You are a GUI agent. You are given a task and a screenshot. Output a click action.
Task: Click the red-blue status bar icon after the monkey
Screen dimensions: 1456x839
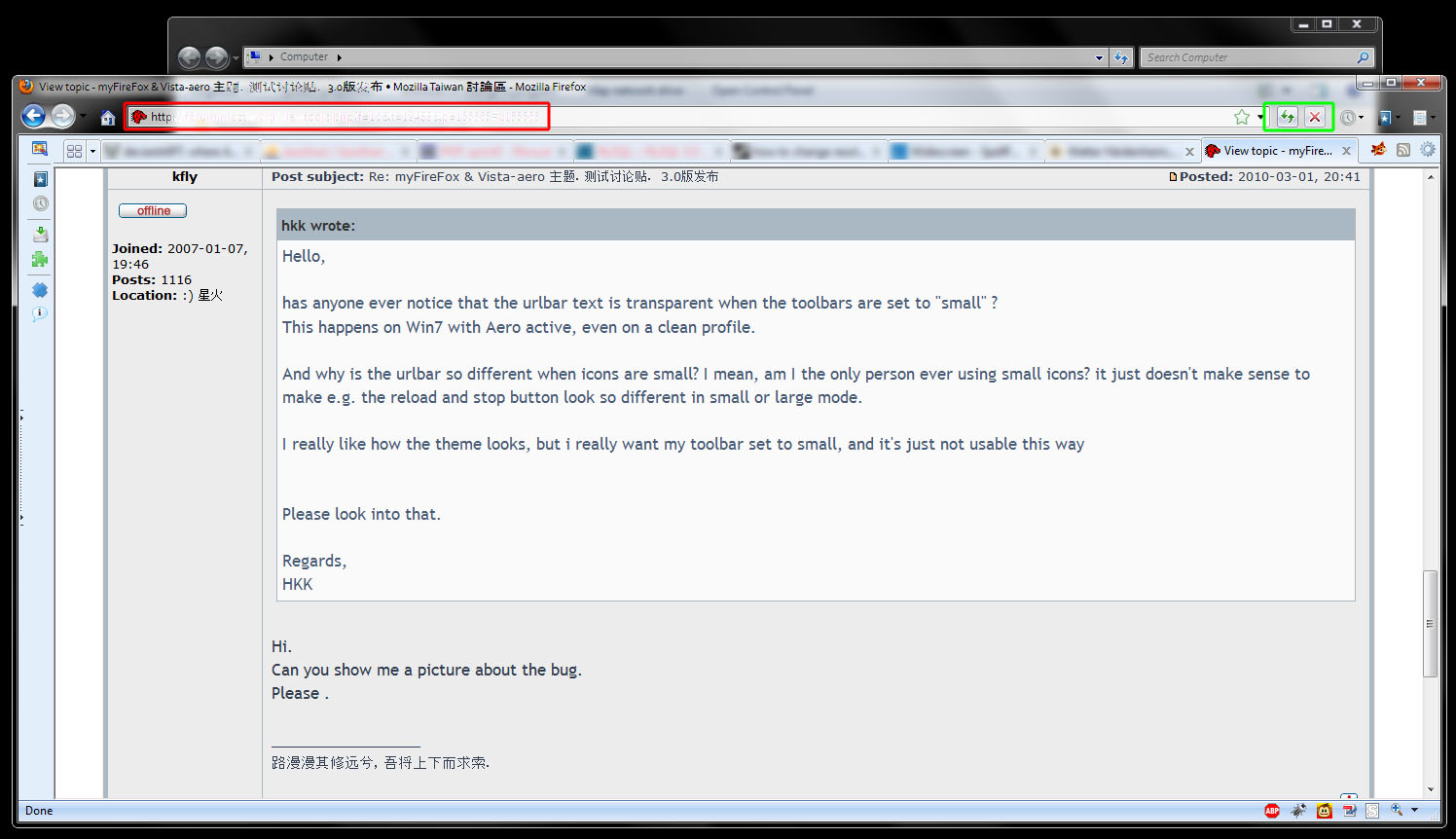tap(1349, 811)
